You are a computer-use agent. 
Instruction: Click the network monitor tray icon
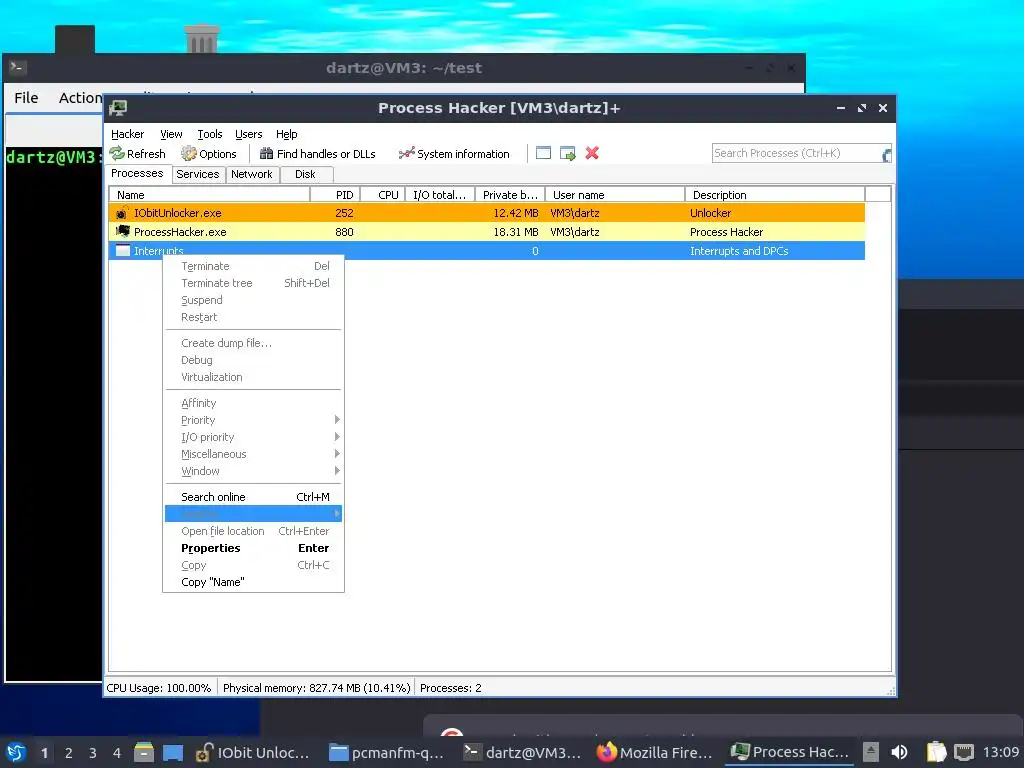(x=964, y=752)
